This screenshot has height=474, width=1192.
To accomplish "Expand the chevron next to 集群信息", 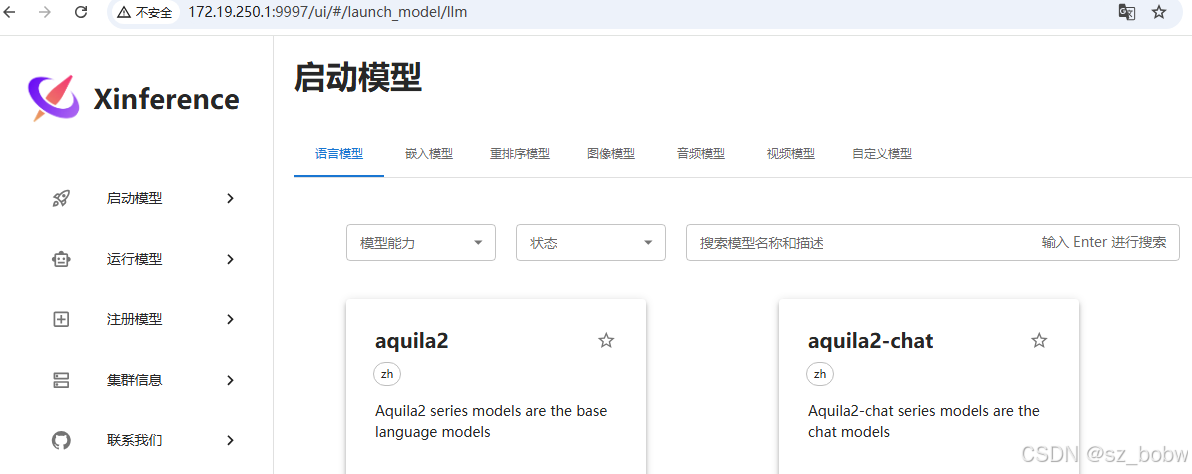I will click(230, 381).
